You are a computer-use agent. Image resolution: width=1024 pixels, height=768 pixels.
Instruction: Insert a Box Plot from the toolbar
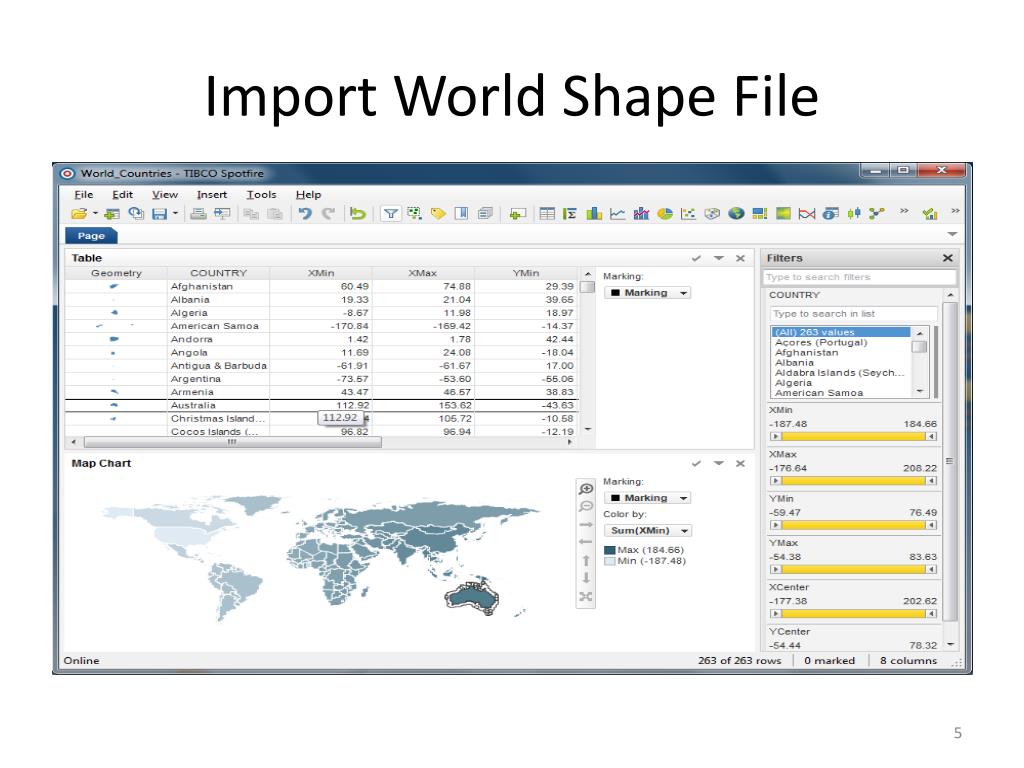pos(854,214)
